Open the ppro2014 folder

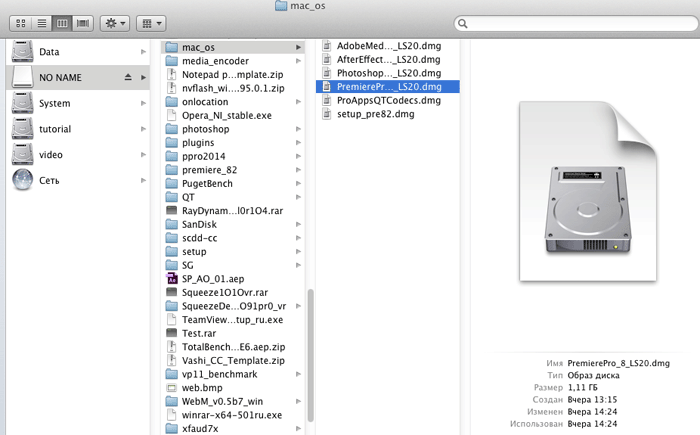coord(233,156)
